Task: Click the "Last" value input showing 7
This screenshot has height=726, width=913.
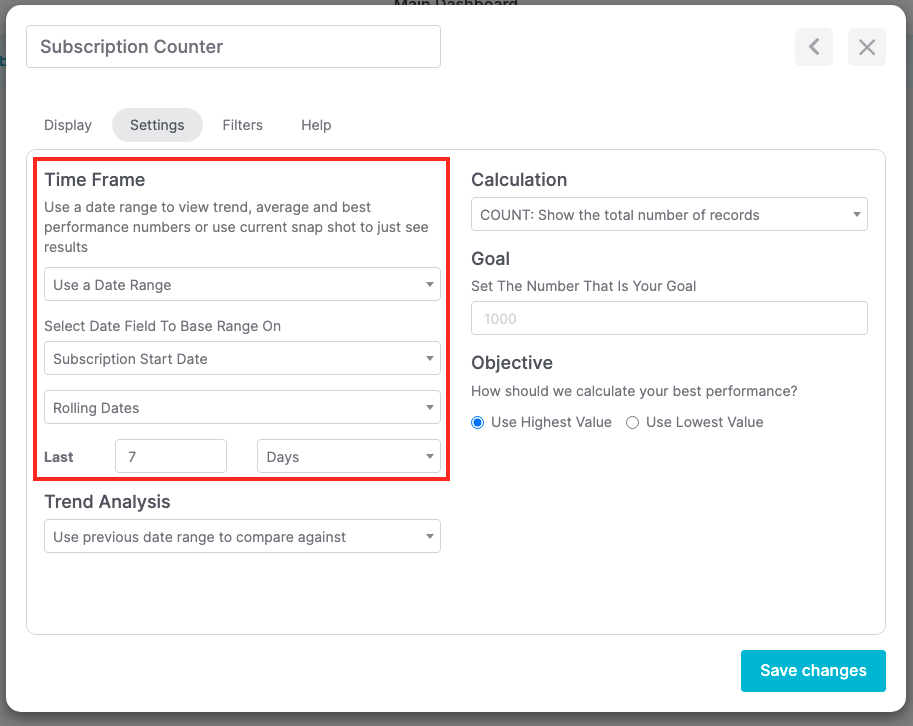Action: (170, 456)
